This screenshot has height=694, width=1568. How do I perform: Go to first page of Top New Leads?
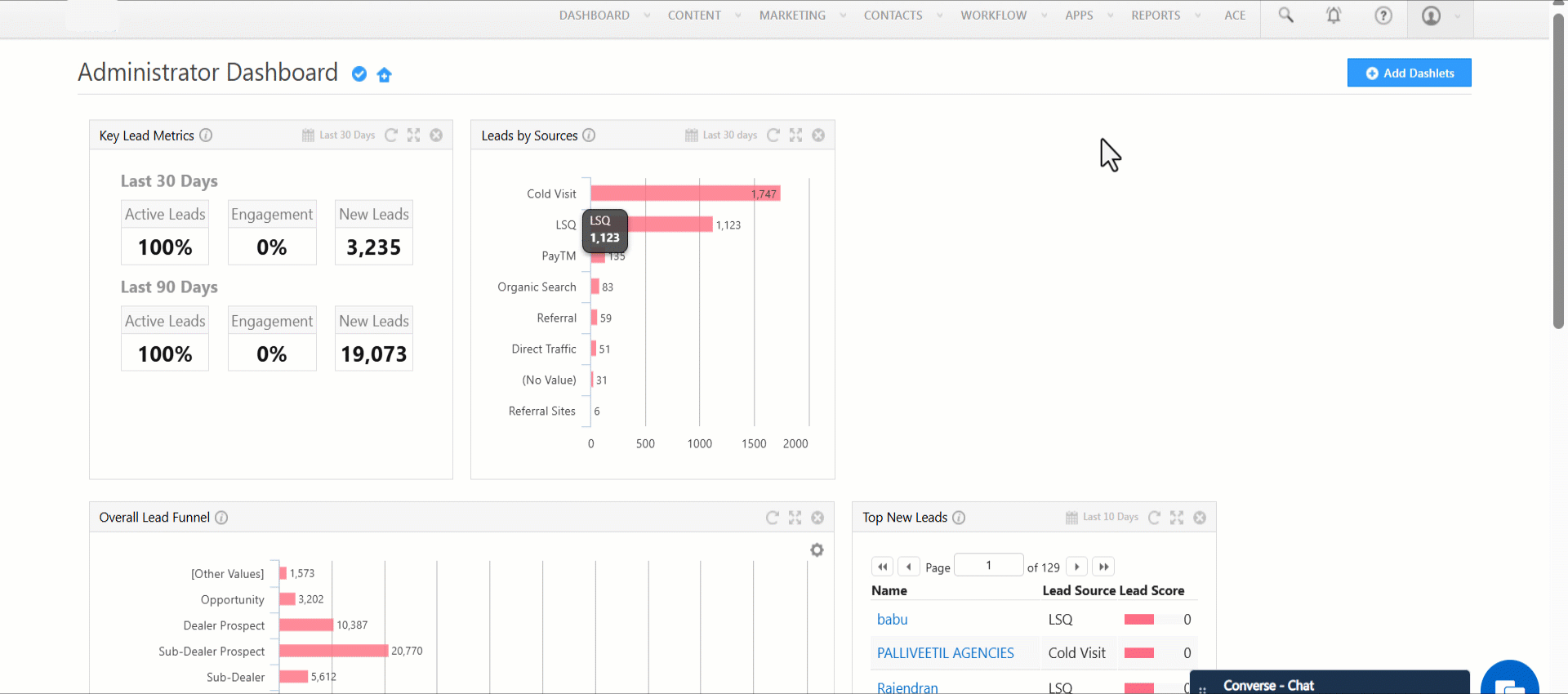[x=883, y=567]
